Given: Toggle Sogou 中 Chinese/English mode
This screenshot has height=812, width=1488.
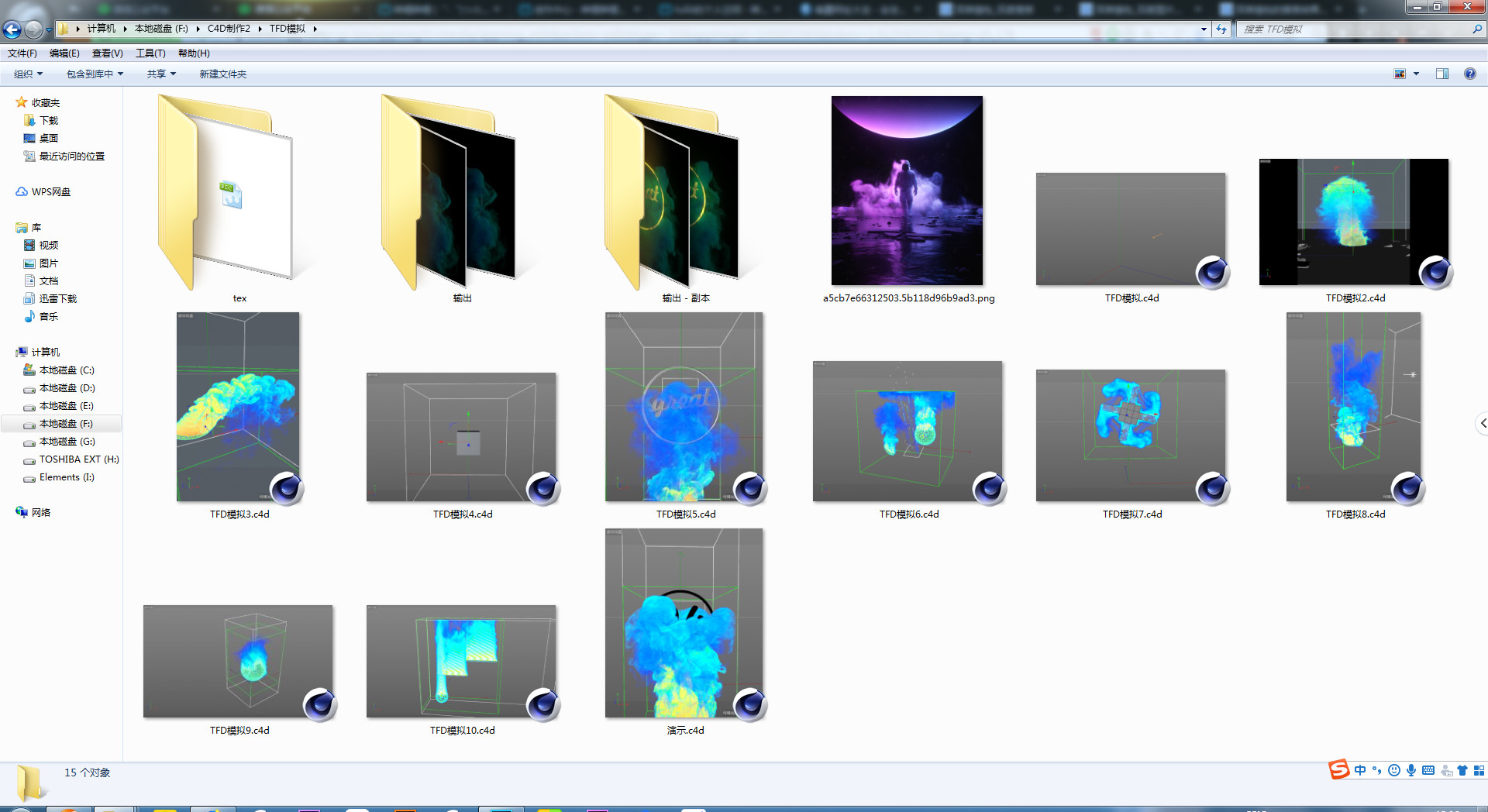Looking at the screenshot, I should coord(1360,770).
